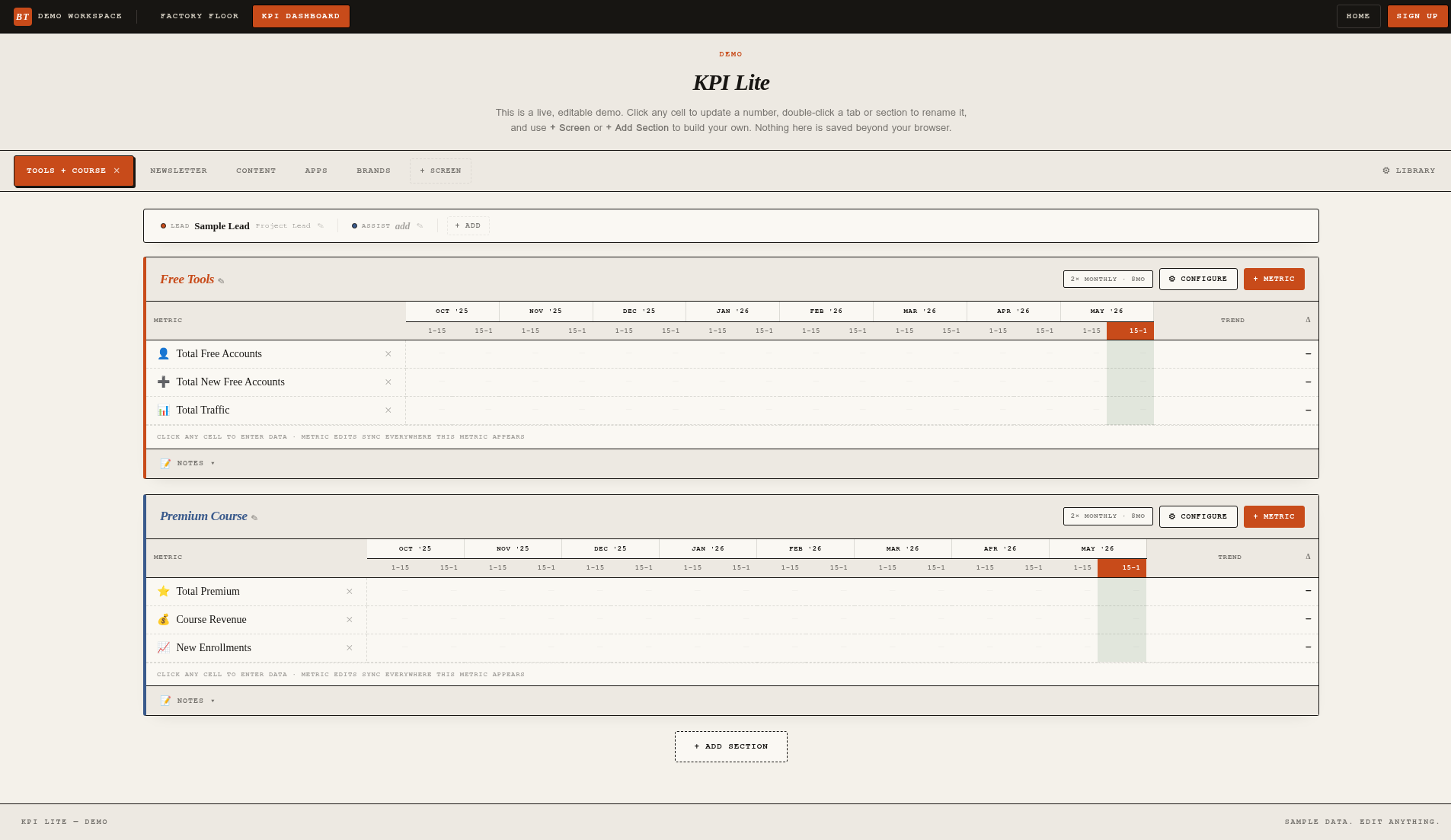1451x840 pixels.
Task: Click the assist blue dot indicator
Action: (354, 226)
